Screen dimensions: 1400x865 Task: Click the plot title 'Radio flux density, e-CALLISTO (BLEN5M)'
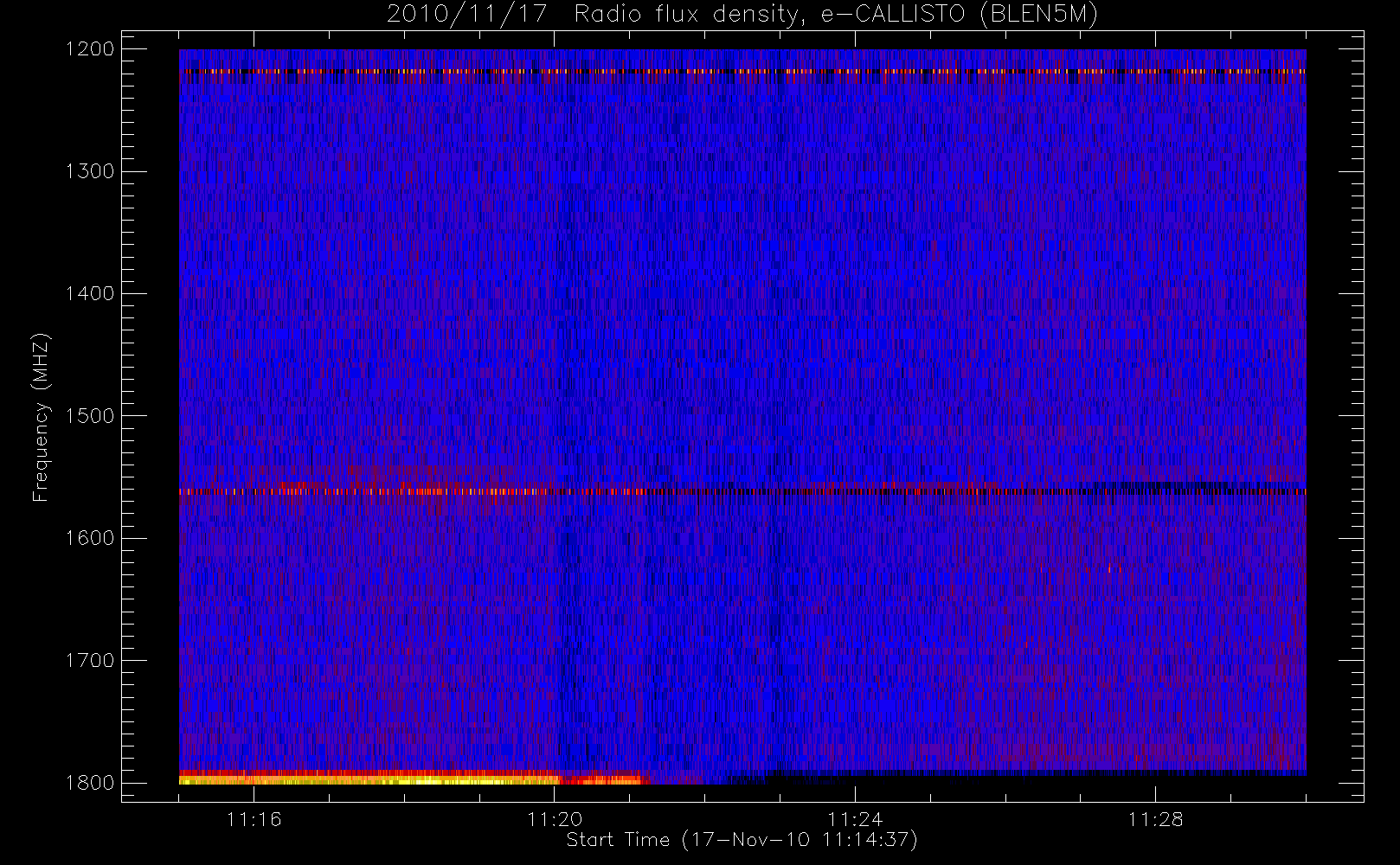coord(836,15)
